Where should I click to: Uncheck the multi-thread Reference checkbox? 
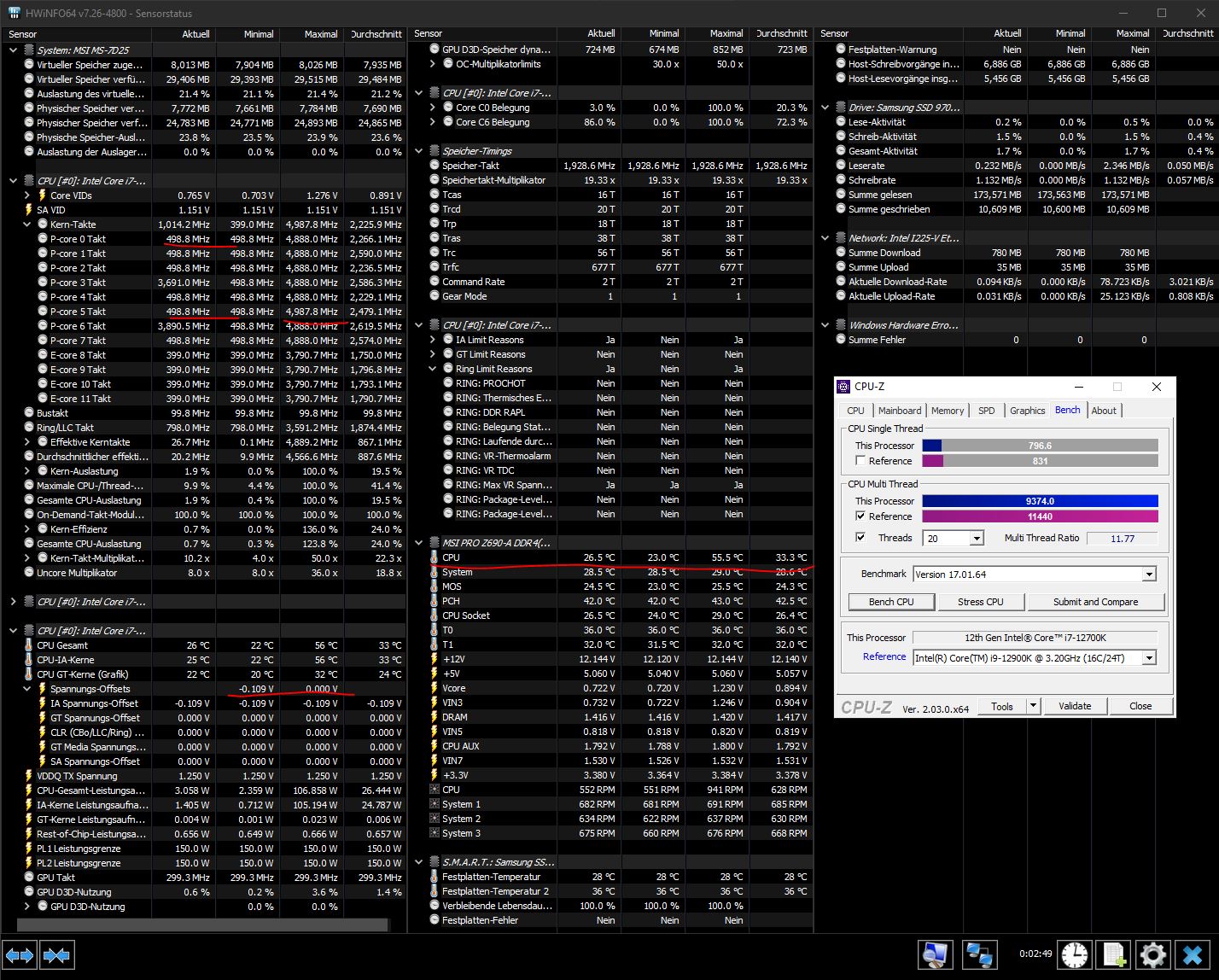[860, 516]
